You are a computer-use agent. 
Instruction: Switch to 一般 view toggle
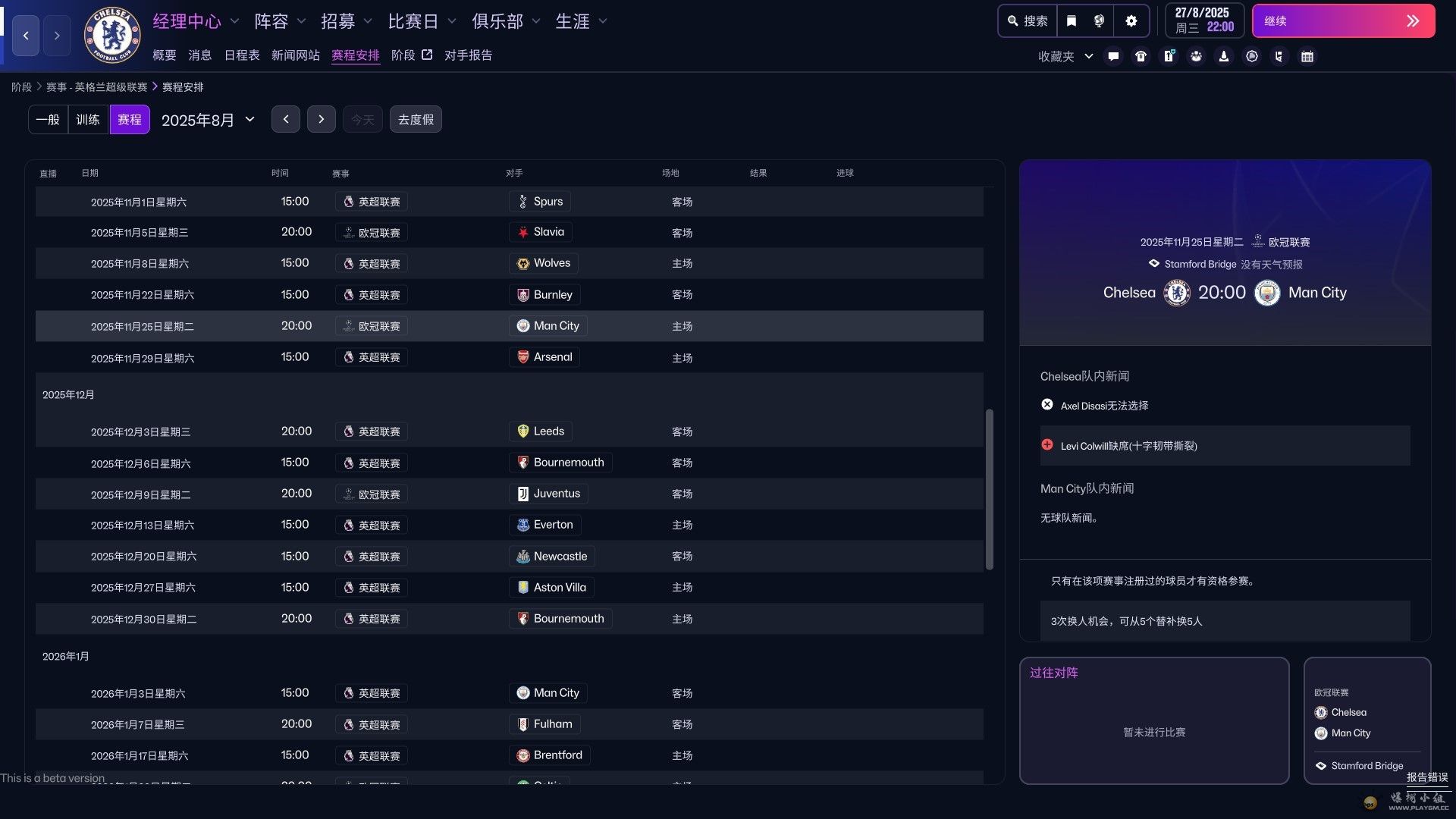pos(48,120)
